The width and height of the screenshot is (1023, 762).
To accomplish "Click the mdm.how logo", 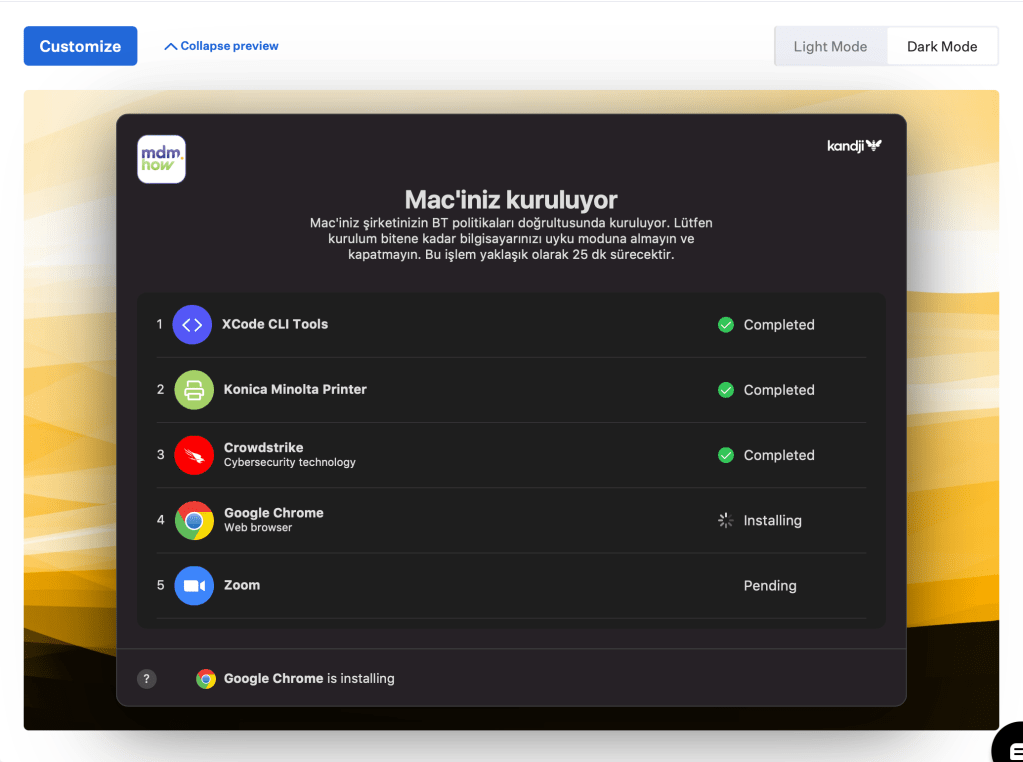I will 161,159.
